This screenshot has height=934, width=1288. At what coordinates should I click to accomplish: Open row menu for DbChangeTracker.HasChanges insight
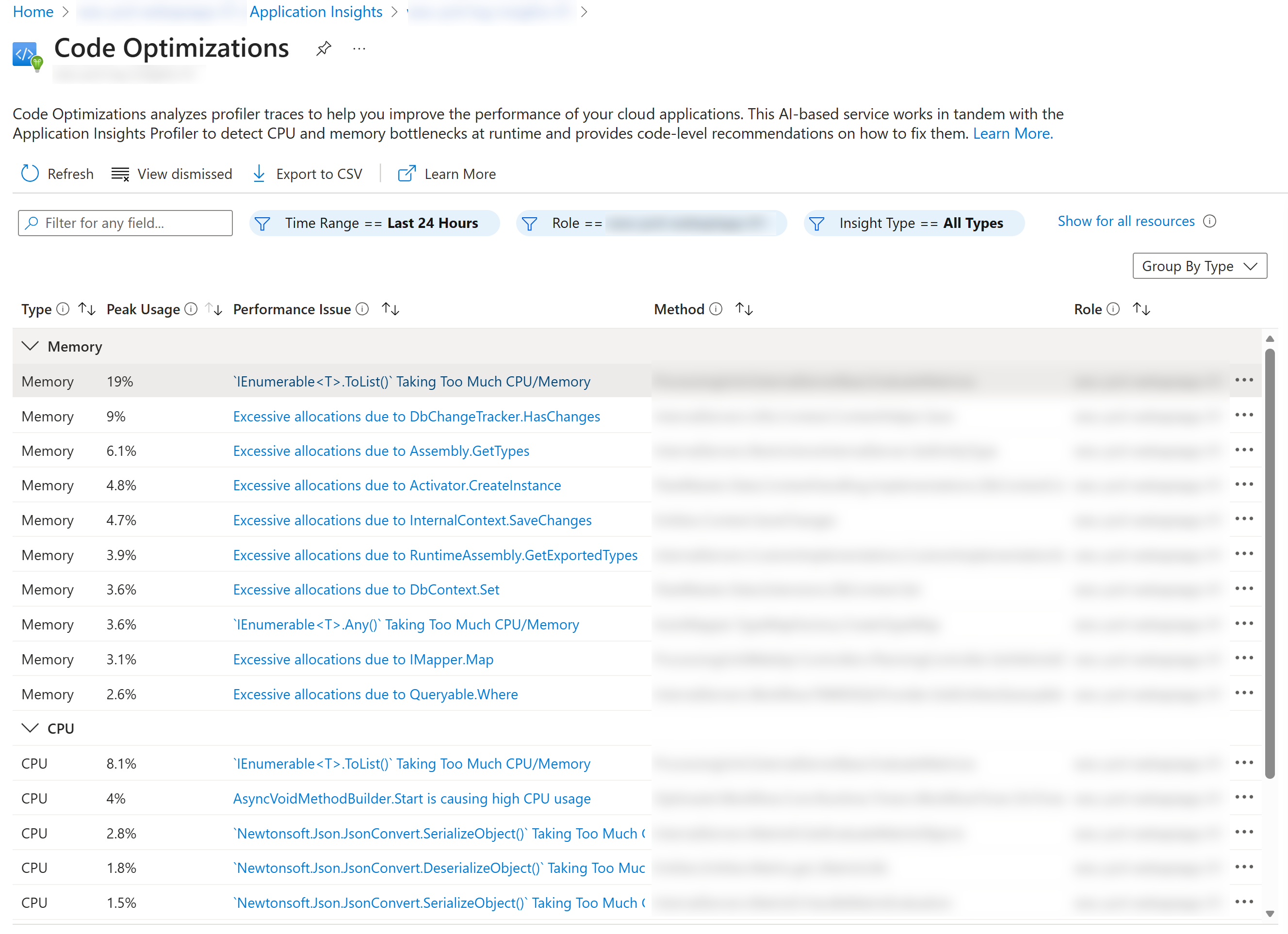[1244, 415]
